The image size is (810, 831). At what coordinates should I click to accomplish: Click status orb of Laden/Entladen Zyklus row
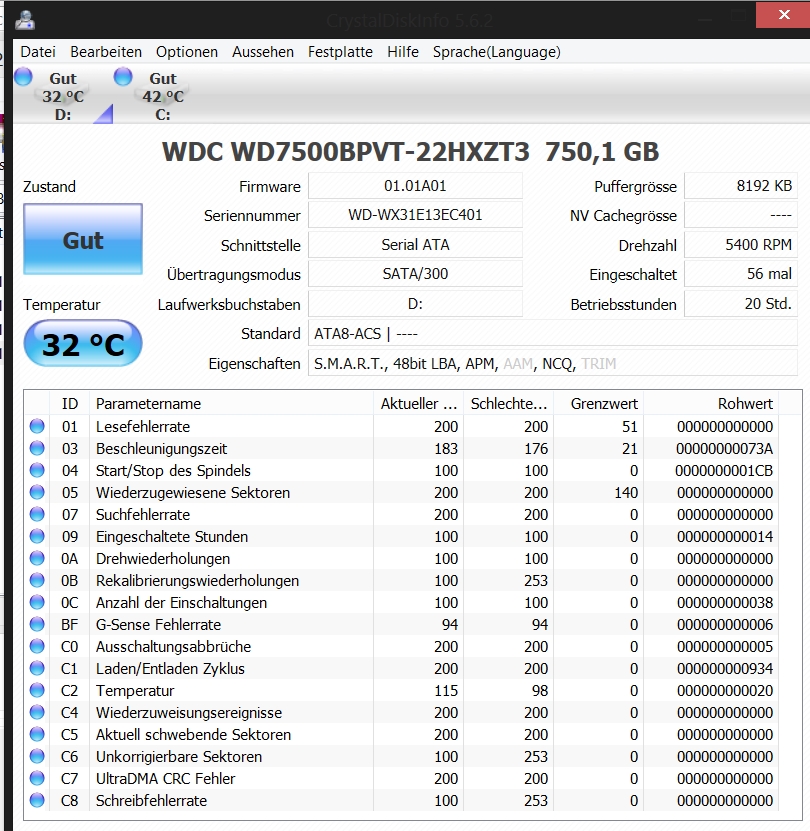coord(37,668)
